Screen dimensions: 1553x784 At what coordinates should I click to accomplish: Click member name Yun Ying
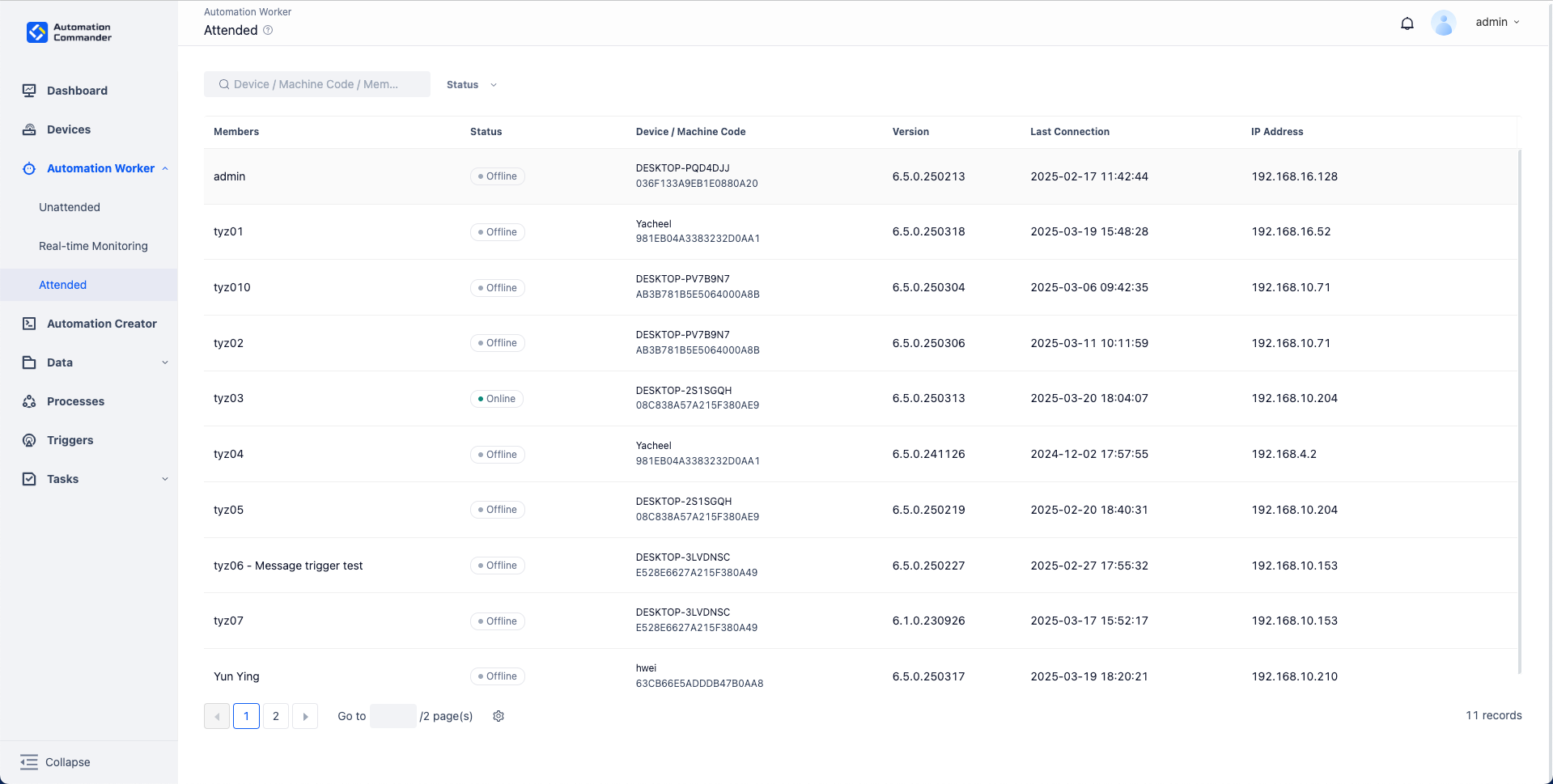236,676
